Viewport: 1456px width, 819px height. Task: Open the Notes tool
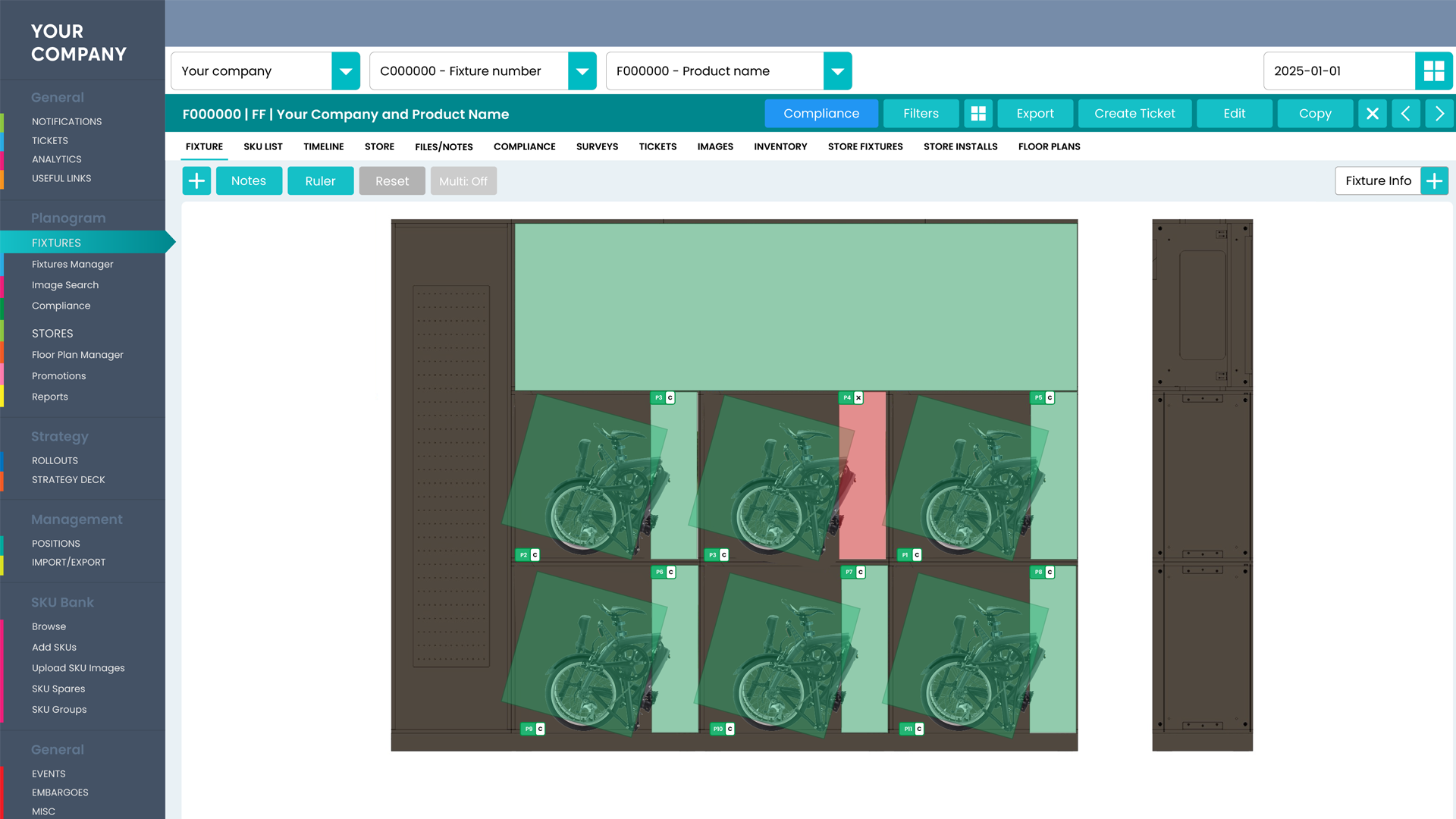(249, 180)
